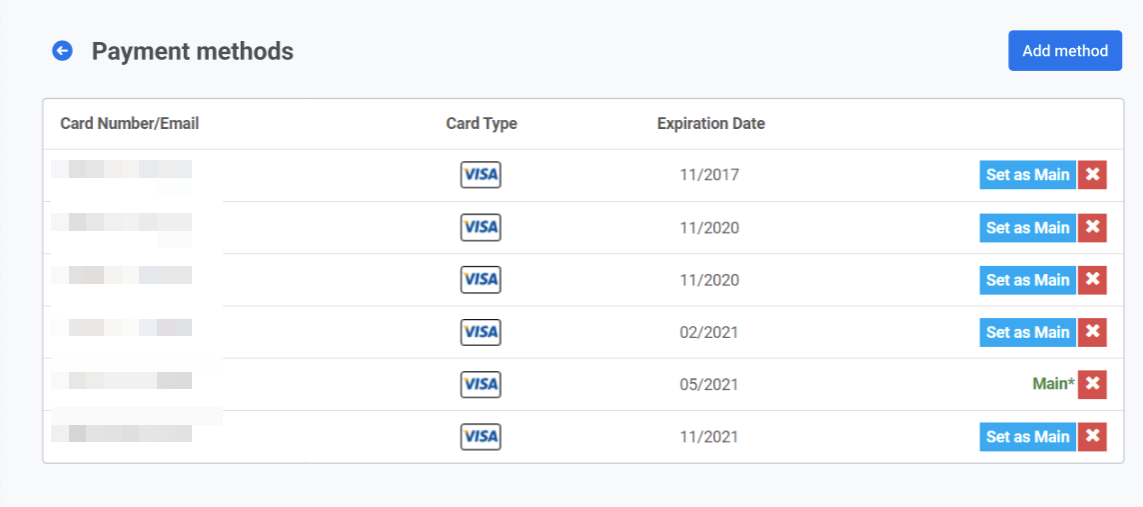Set the 02/2021 card as Main
1143x507 pixels.
[x=1027, y=332]
